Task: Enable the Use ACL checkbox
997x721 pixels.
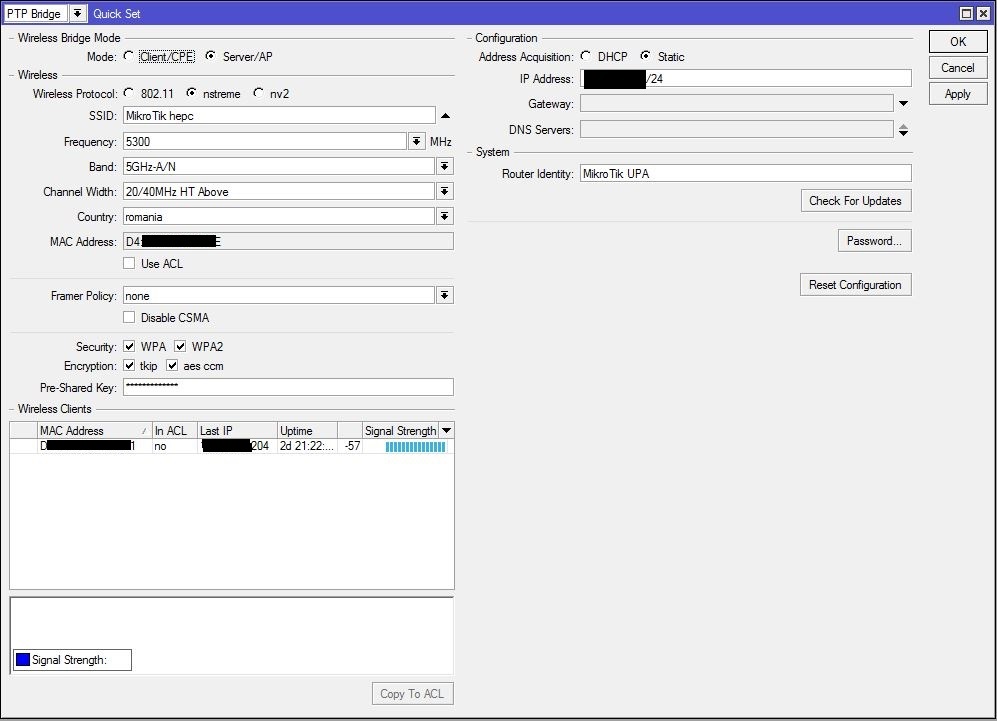Action: [x=128, y=264]
